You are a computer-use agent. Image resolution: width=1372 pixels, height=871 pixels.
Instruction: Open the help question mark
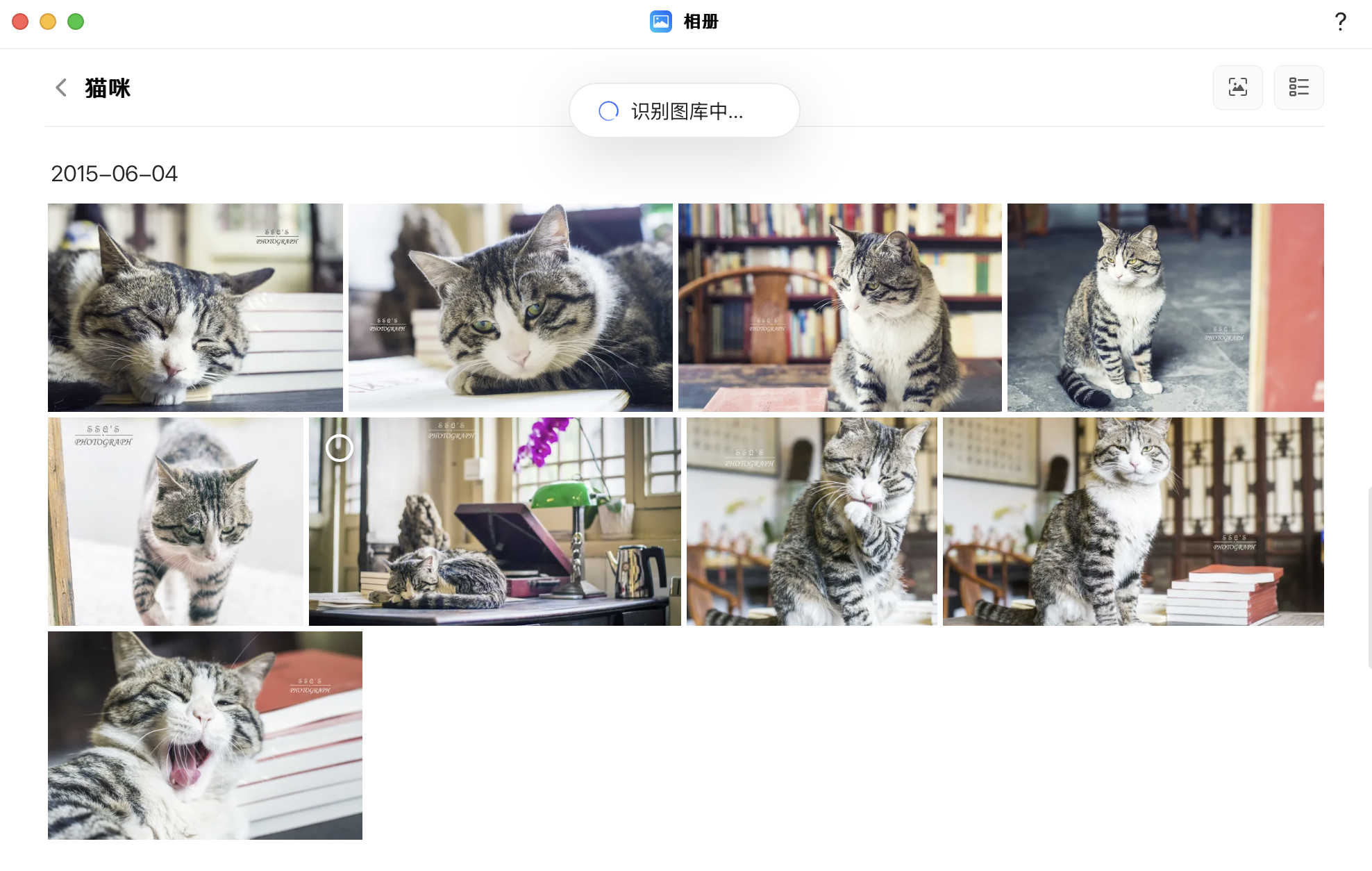[x=1340, y=22]
